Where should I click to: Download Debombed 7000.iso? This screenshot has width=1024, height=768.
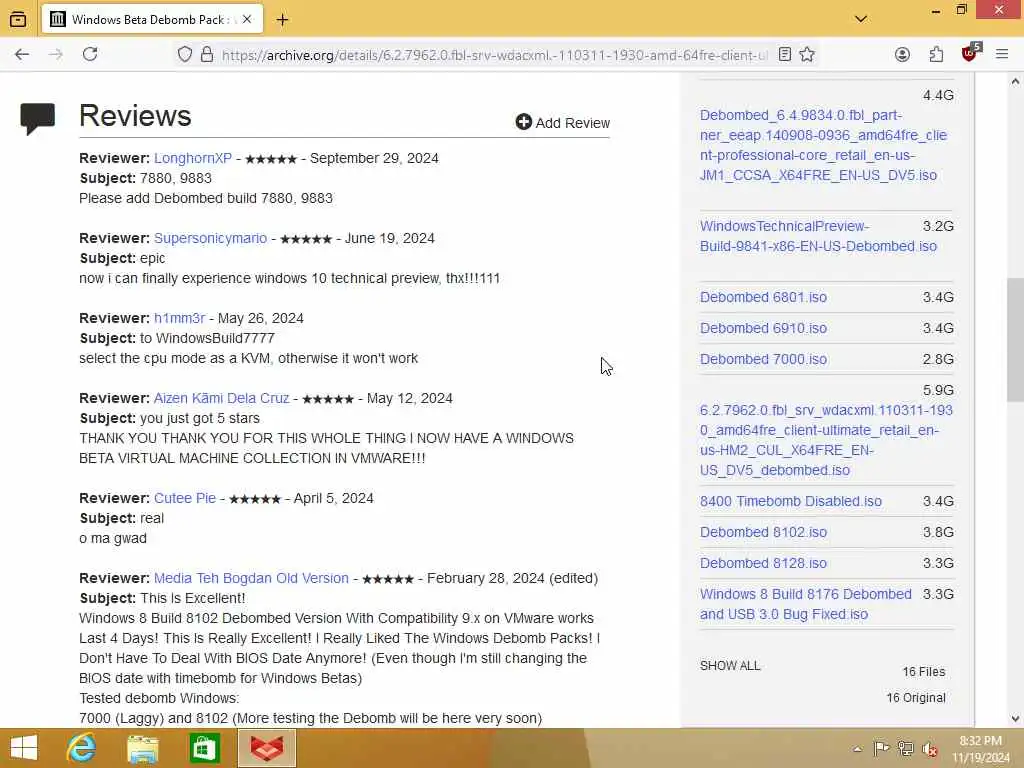[x=763, y=359]
